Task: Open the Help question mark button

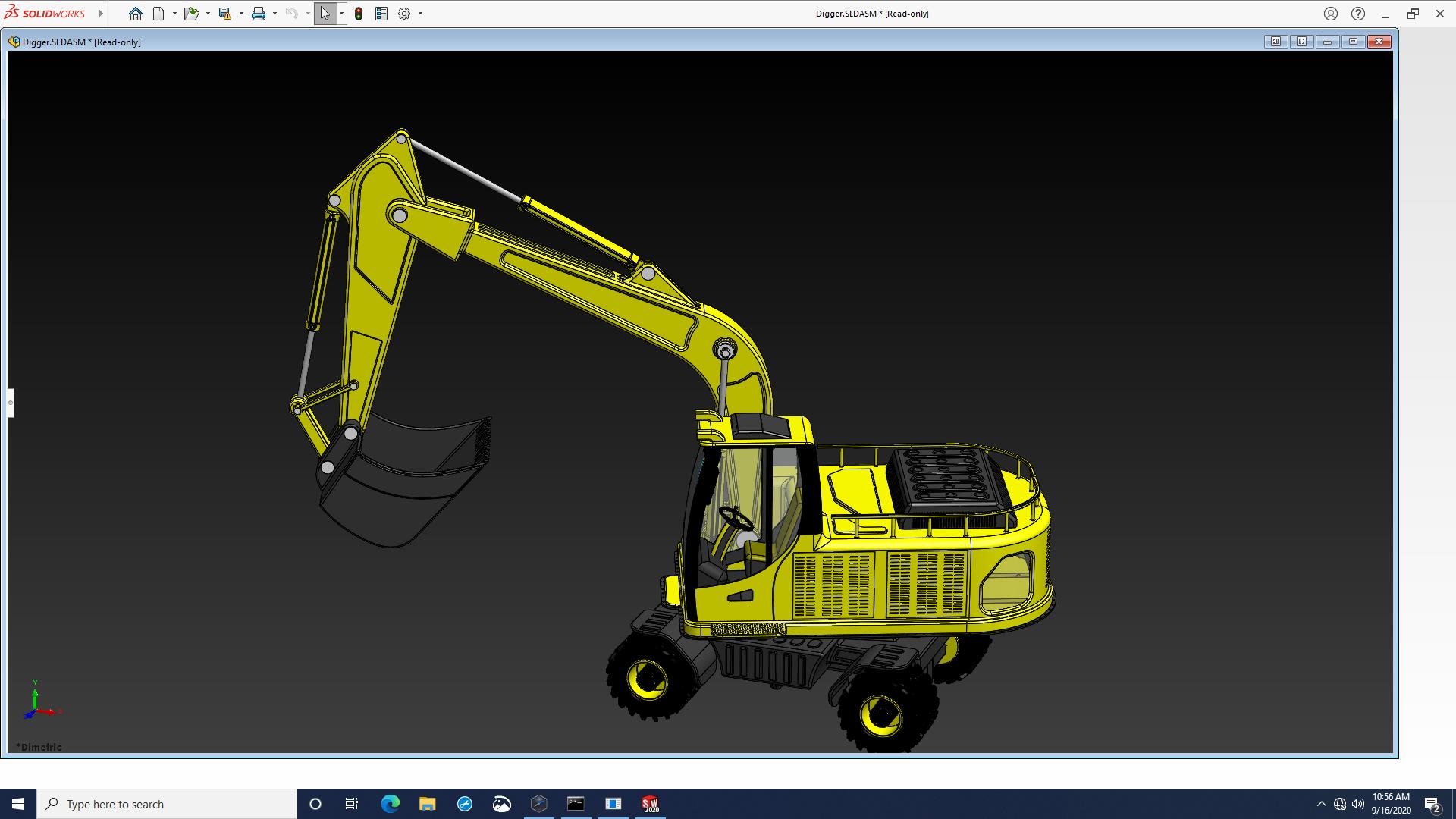Action: tap(1357, 14)
